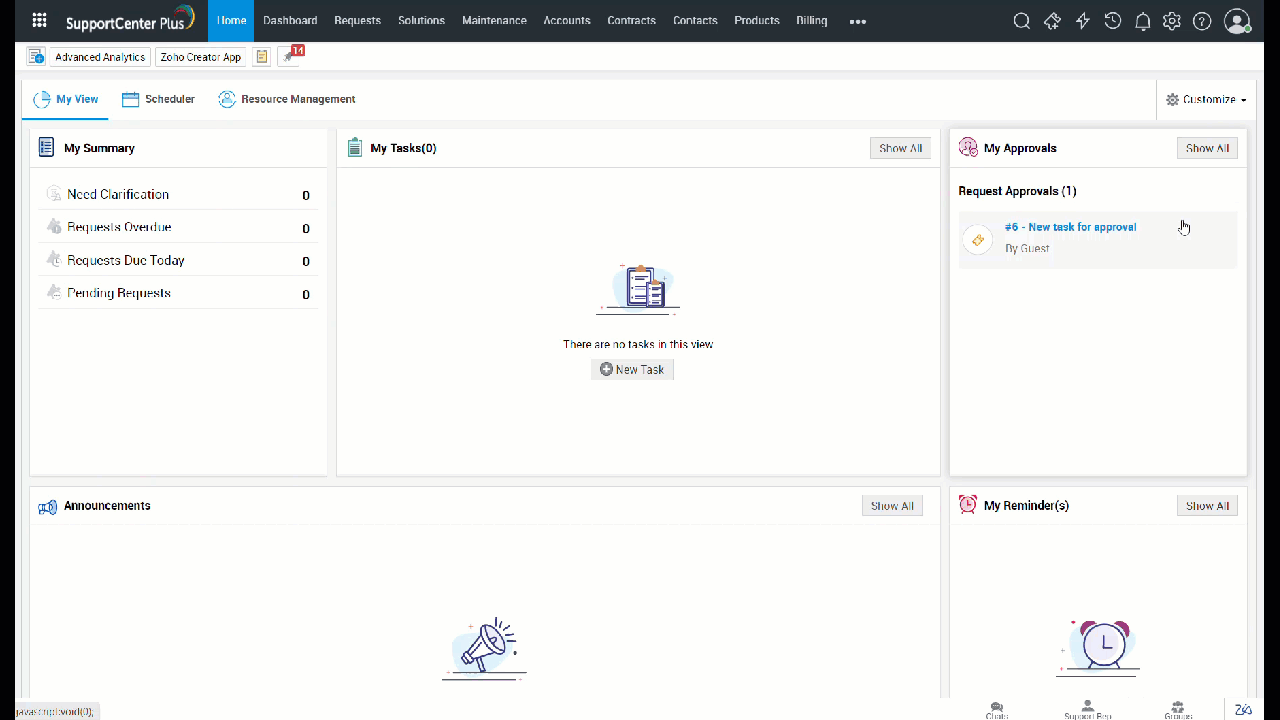Screen dimensions: 1280x720
Task: Open the Requests module tab
Action: point(357,21)
